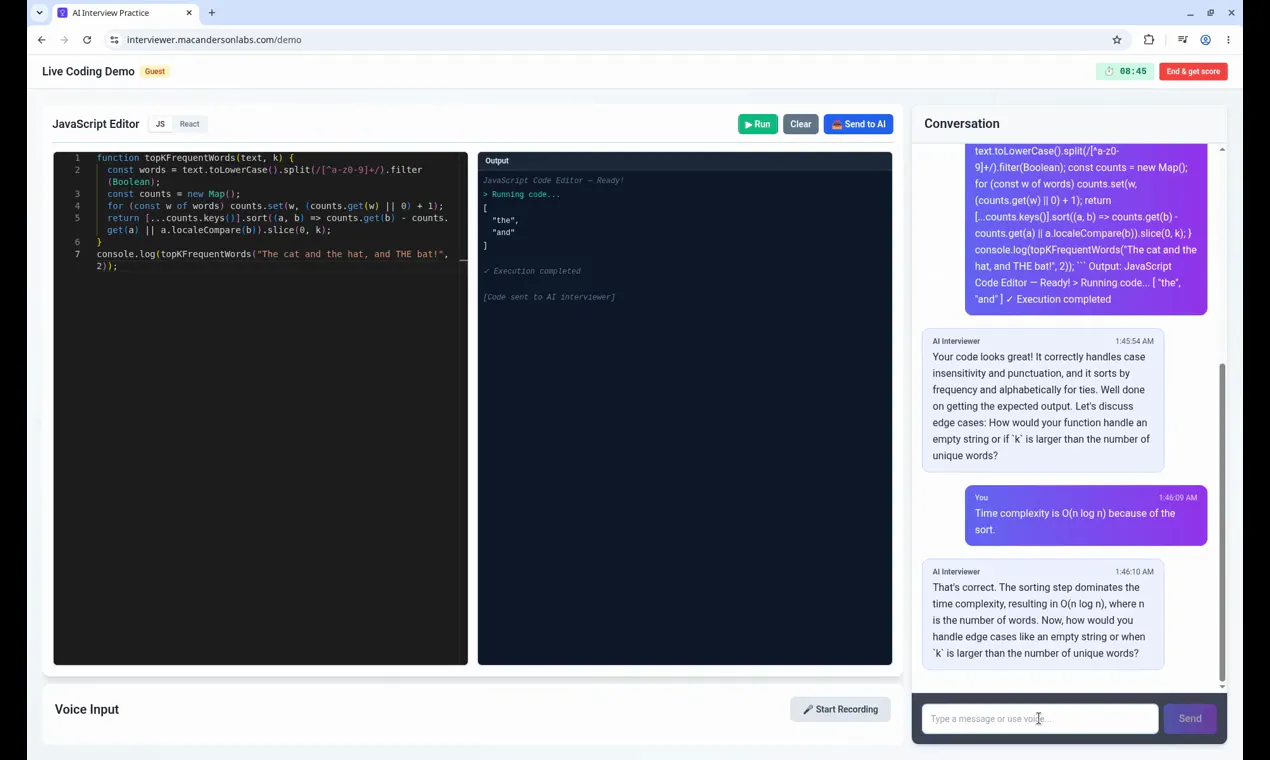Open a new browser tab

click(212, 13)
